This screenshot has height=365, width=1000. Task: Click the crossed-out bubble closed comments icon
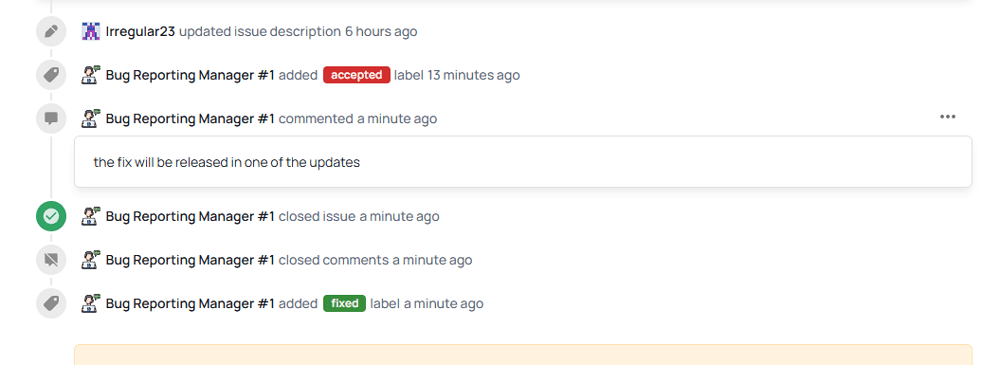tap(51, 260)
